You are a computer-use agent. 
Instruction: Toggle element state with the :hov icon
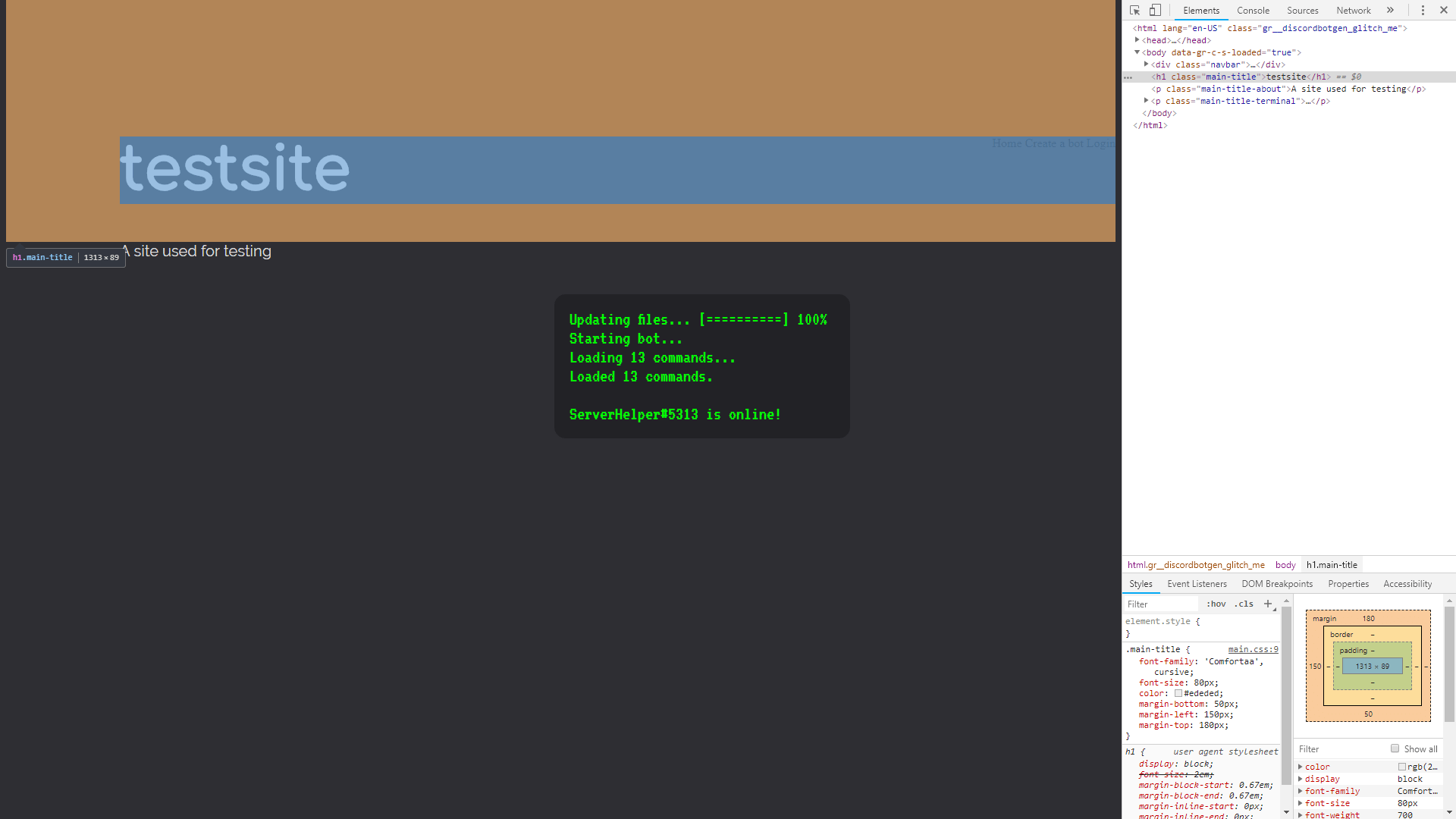(x=1216, y=604)
